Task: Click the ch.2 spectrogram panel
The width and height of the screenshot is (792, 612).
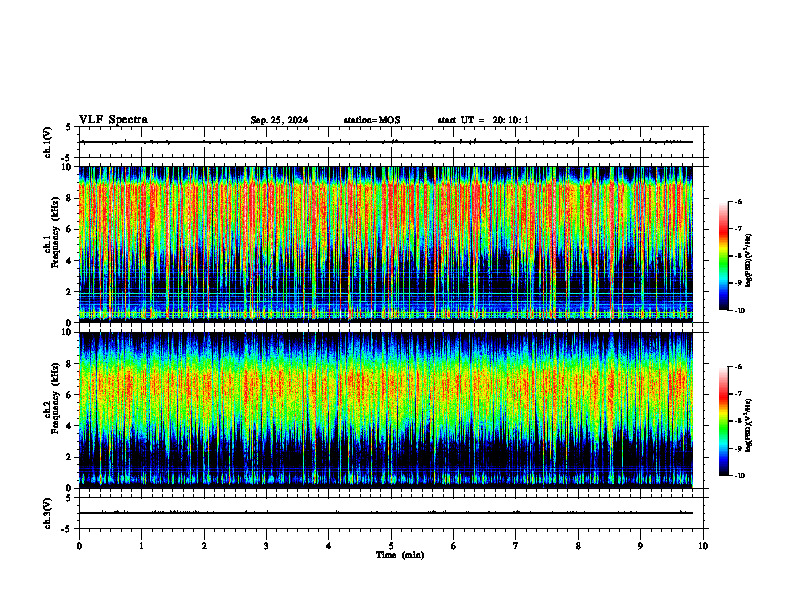Action: pos(386,410)
